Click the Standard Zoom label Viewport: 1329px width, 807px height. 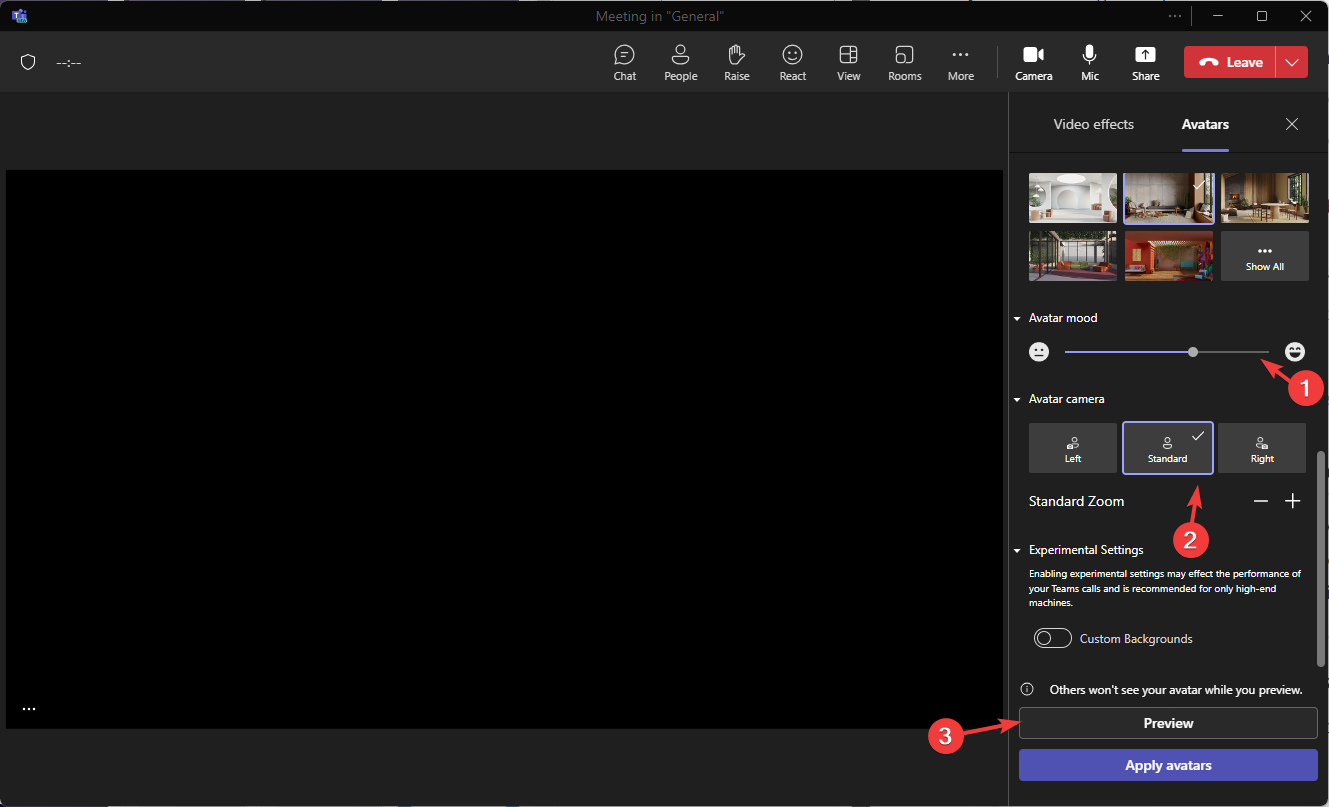[1076, 501]
